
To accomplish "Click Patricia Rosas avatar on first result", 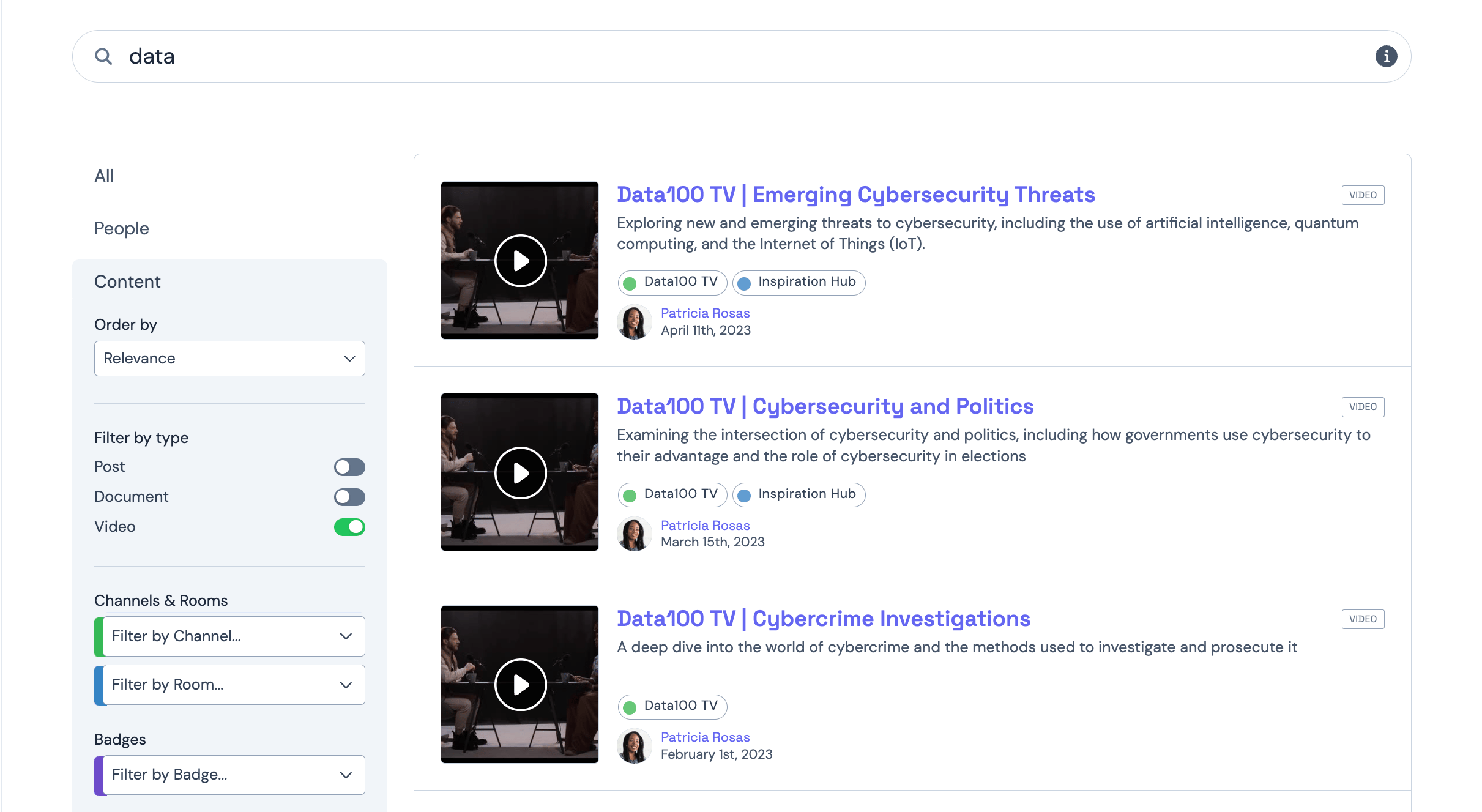I will click(x=634, y=322).
